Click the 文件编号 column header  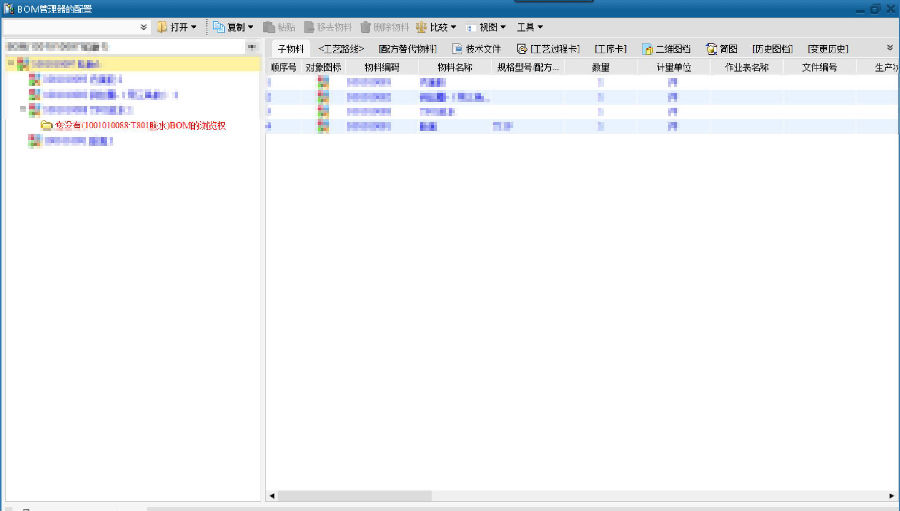819,67
